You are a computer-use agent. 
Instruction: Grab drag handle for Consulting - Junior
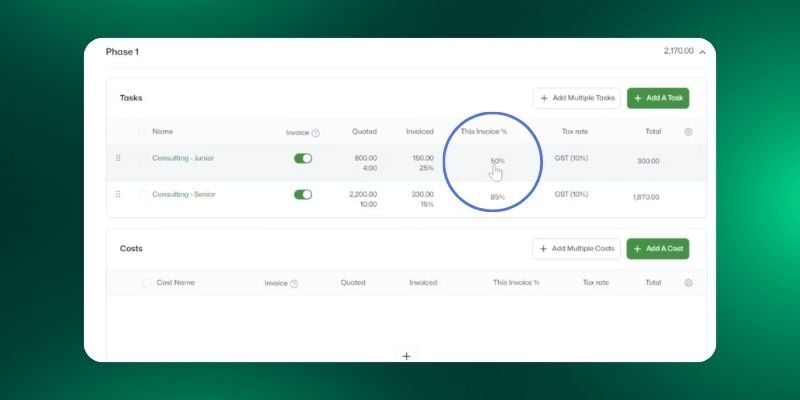(118, 158)
